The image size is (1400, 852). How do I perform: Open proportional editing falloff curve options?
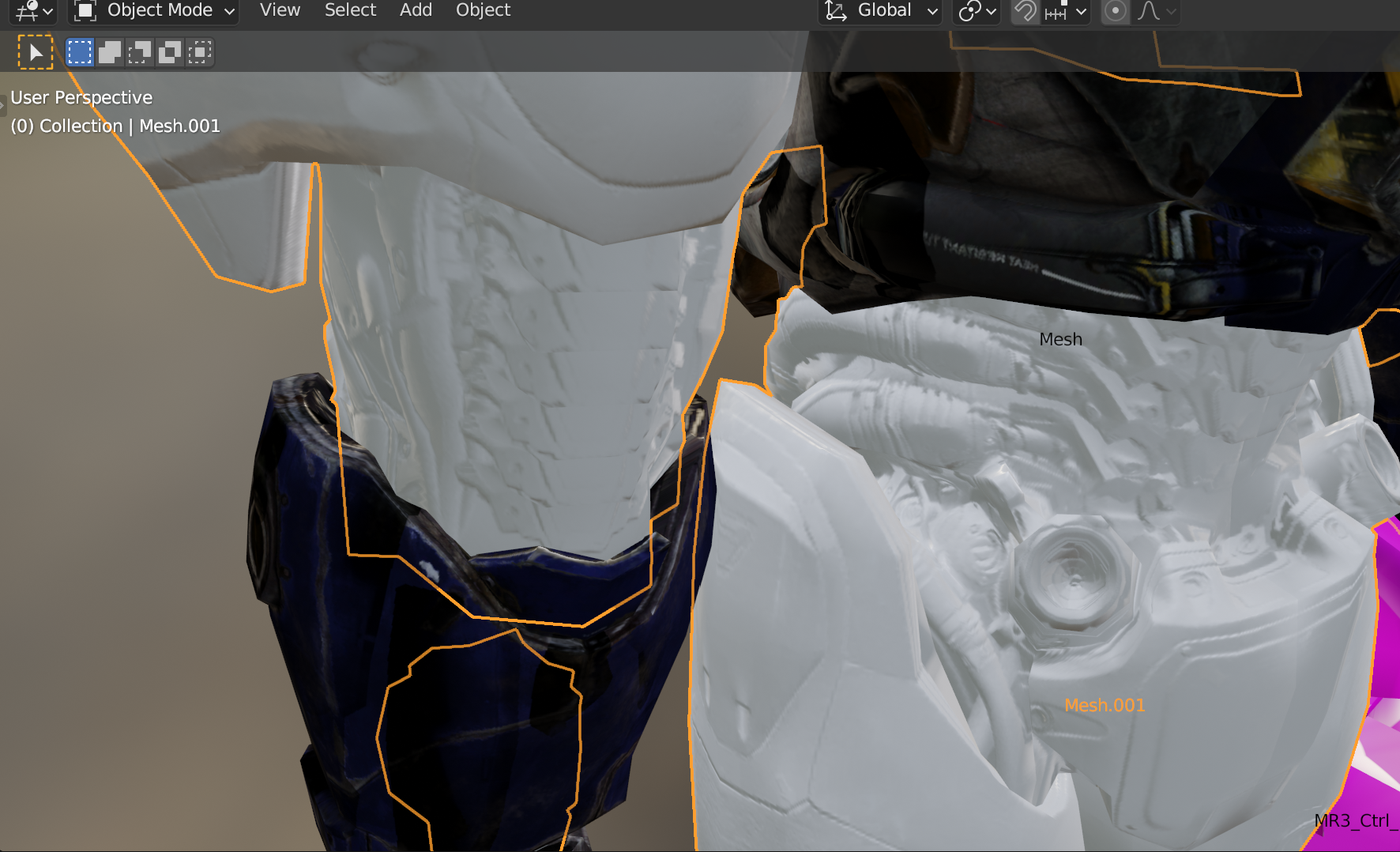pos(1157,11)
